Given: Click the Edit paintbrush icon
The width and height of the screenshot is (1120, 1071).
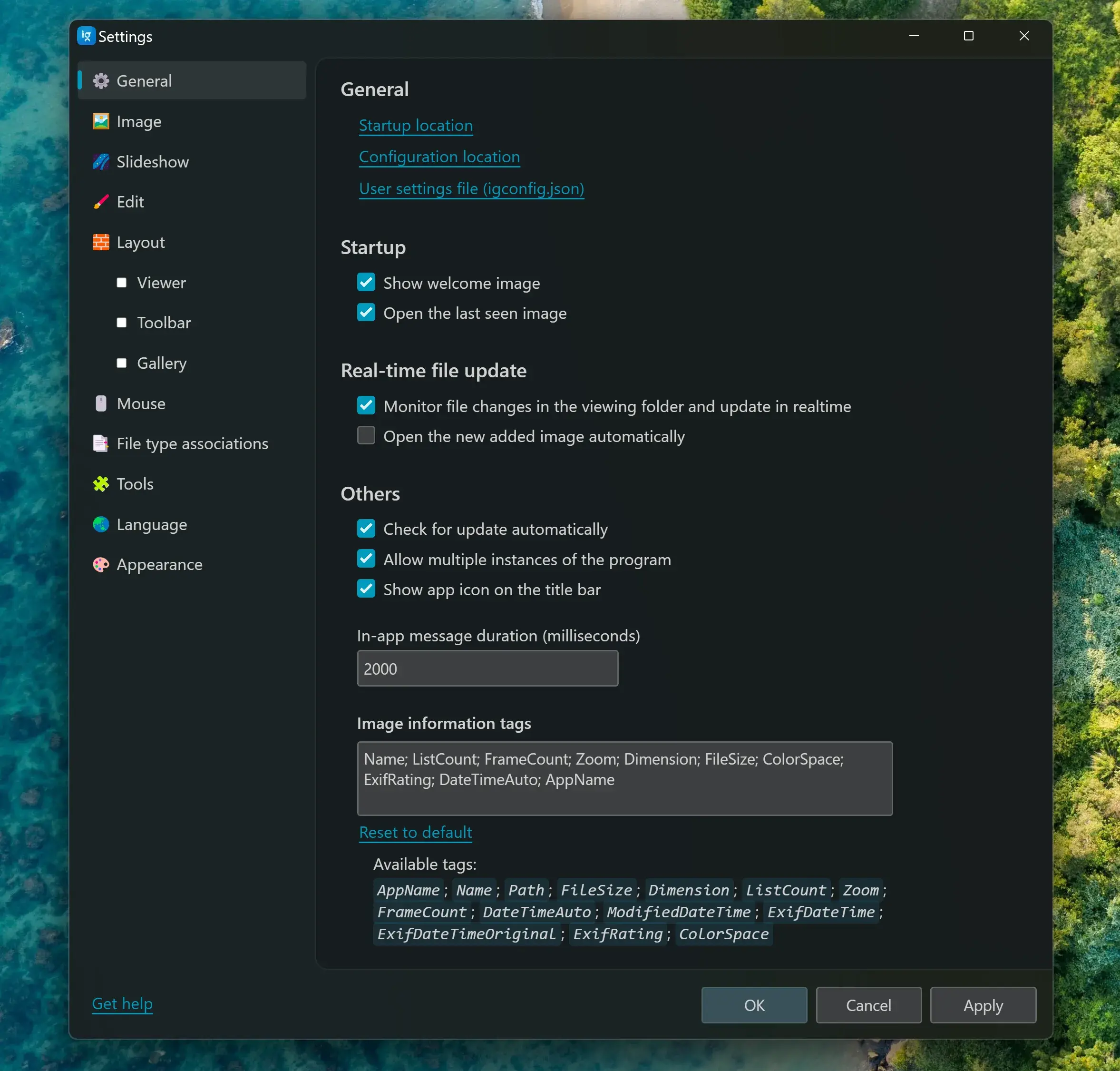Looking at the screenshot, I should (x=101, y=202).
